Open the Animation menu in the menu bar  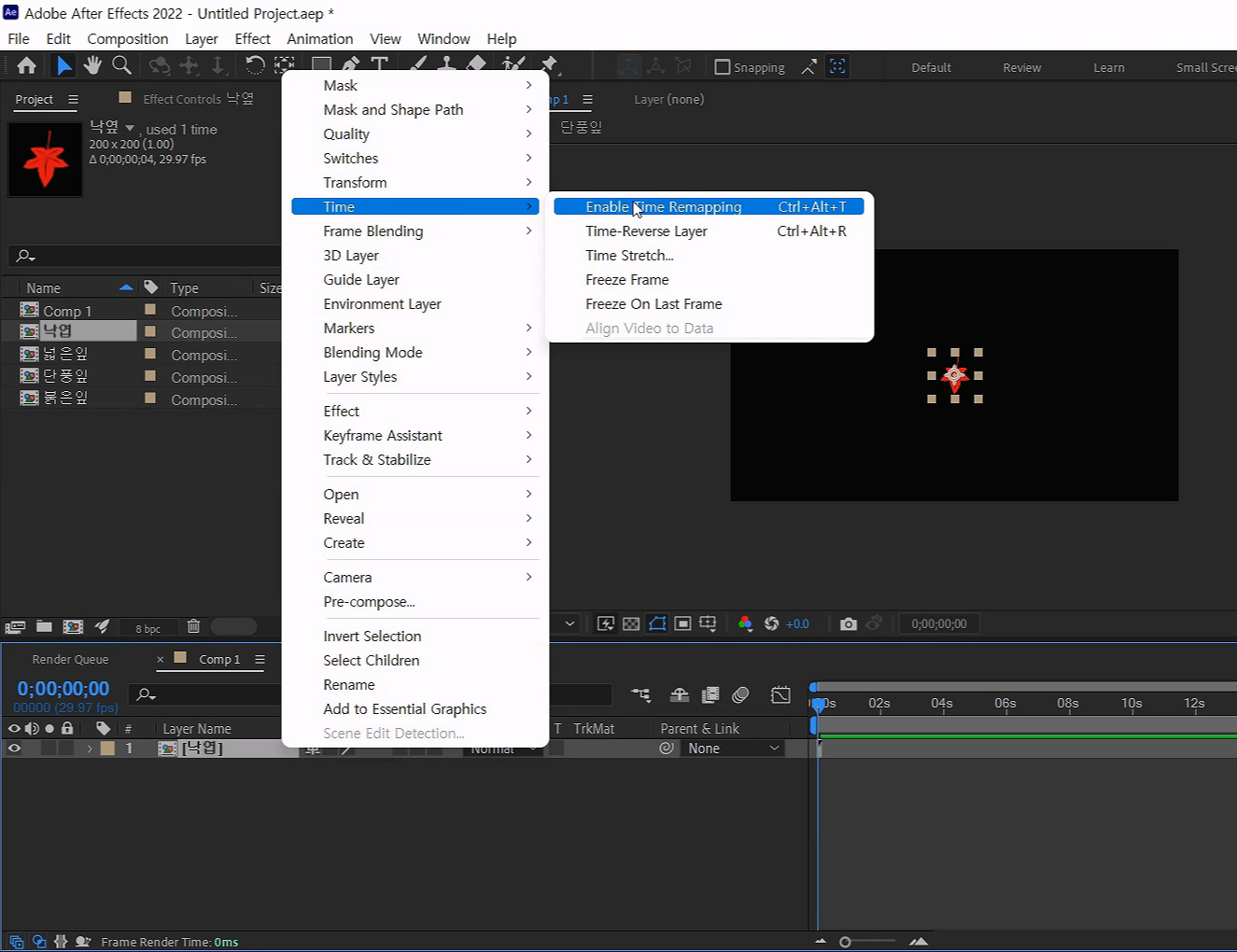(319, 38)
